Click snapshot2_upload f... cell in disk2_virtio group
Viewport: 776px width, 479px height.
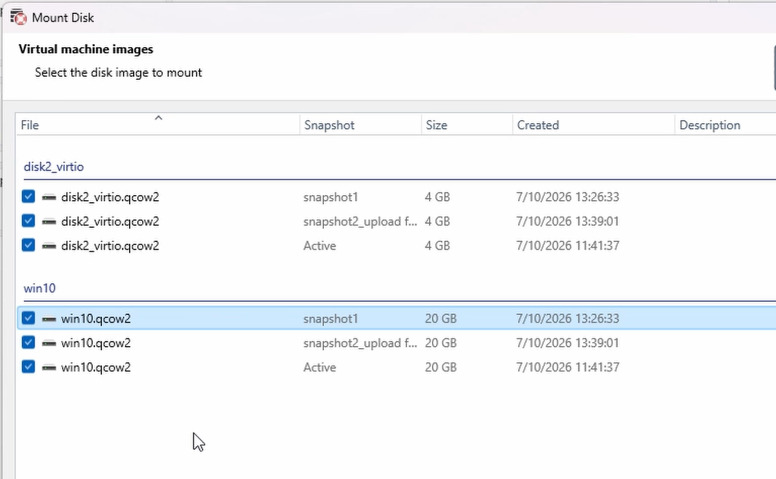(360, 221)
